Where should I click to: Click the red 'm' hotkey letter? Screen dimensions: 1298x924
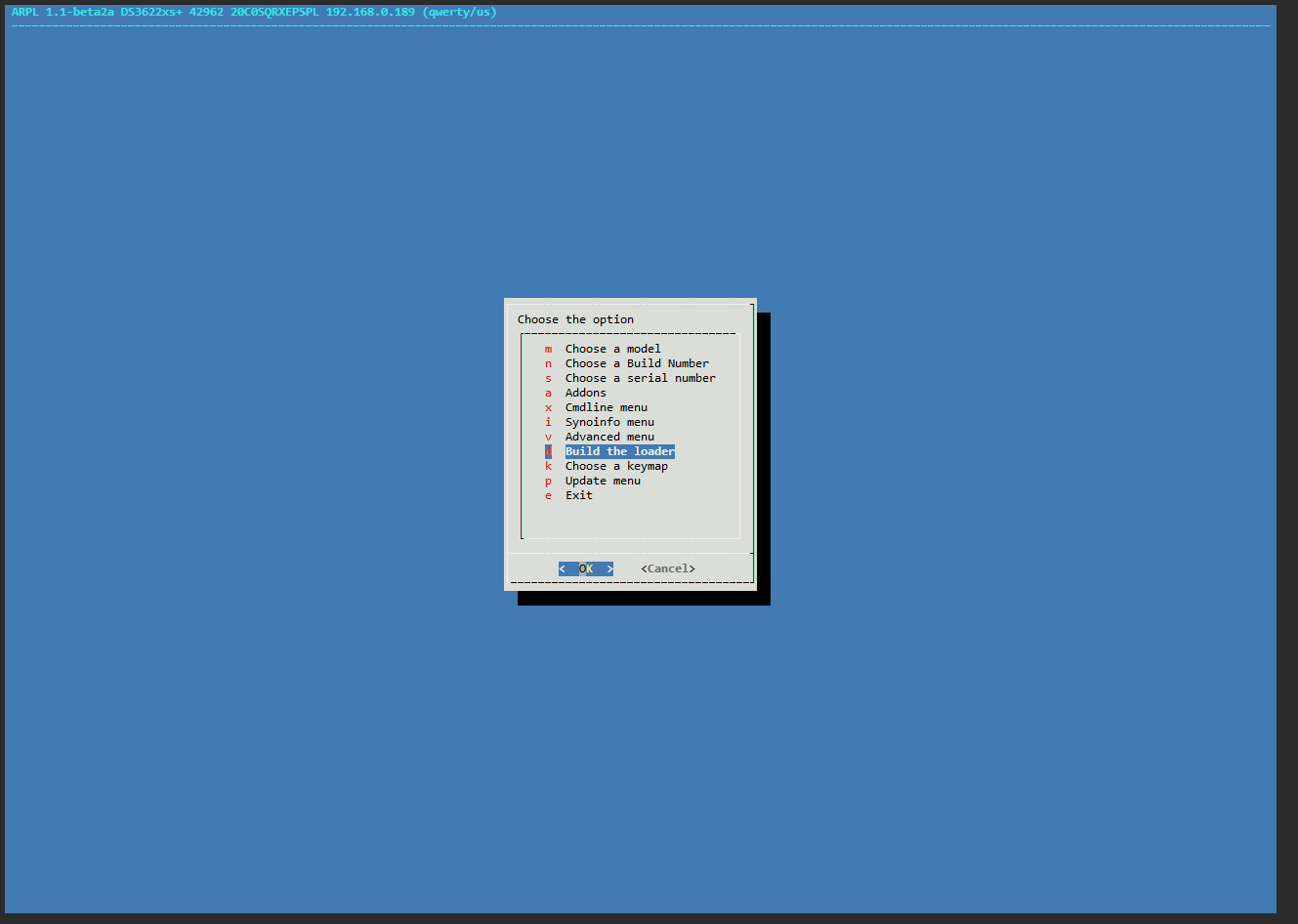[548, 349]
